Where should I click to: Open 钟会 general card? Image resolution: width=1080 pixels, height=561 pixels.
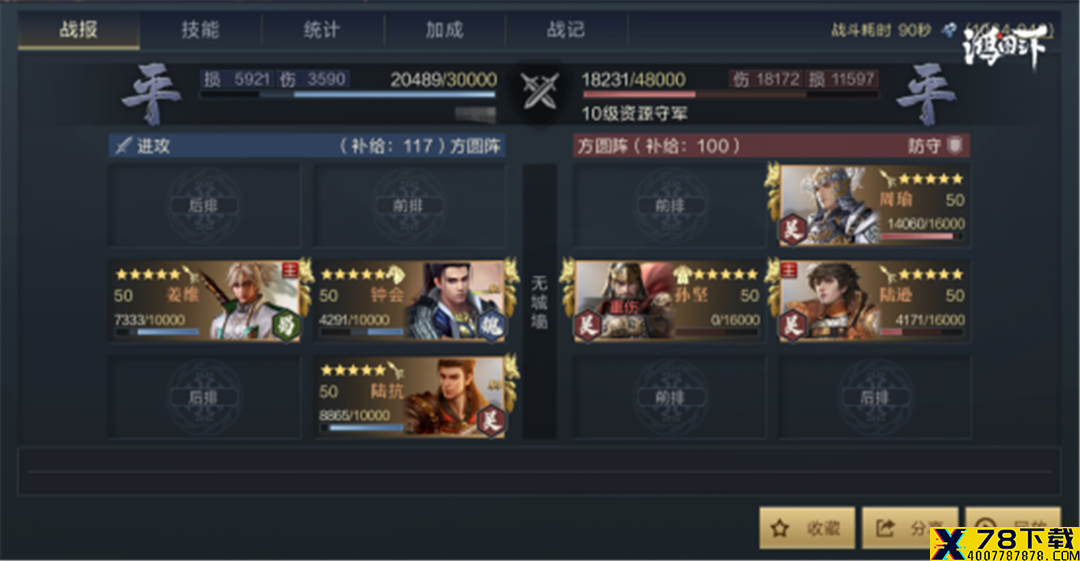coord(411,300)
